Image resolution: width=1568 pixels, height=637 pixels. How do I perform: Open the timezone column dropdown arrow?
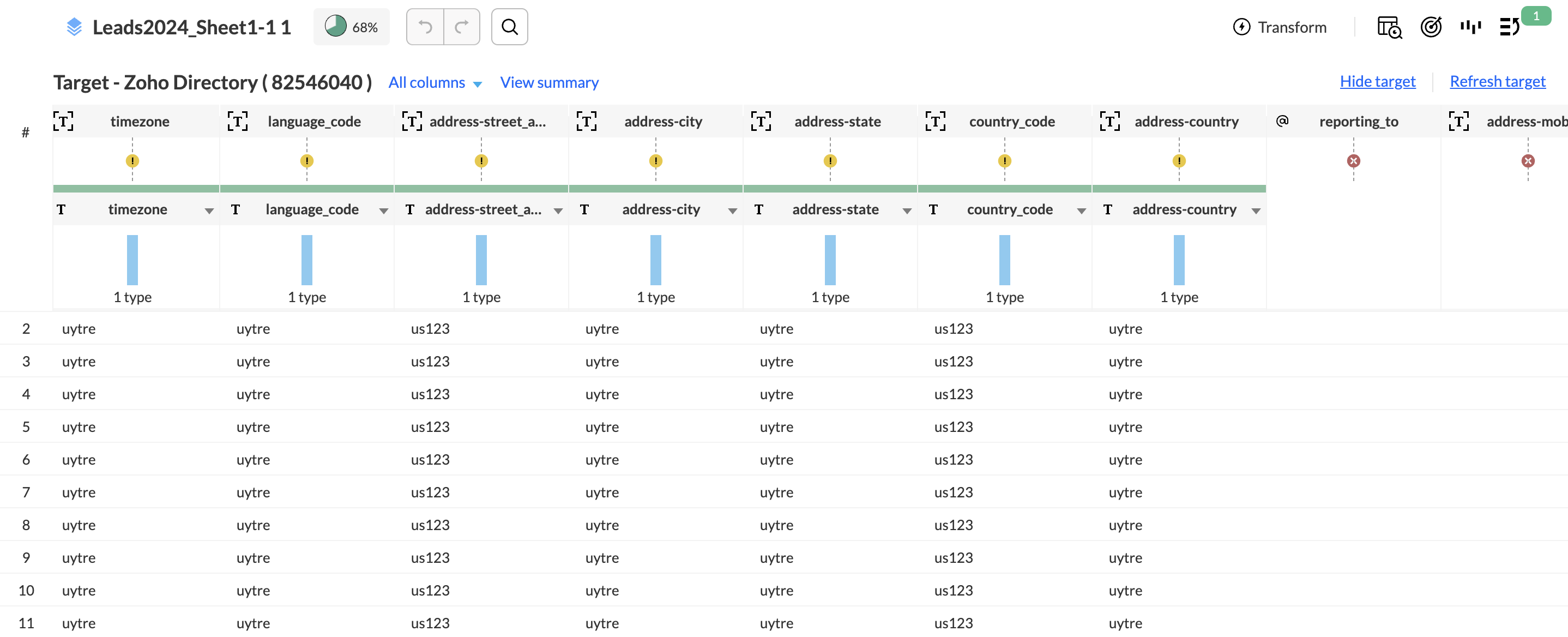pyautogui.click(x=209, y=211)
